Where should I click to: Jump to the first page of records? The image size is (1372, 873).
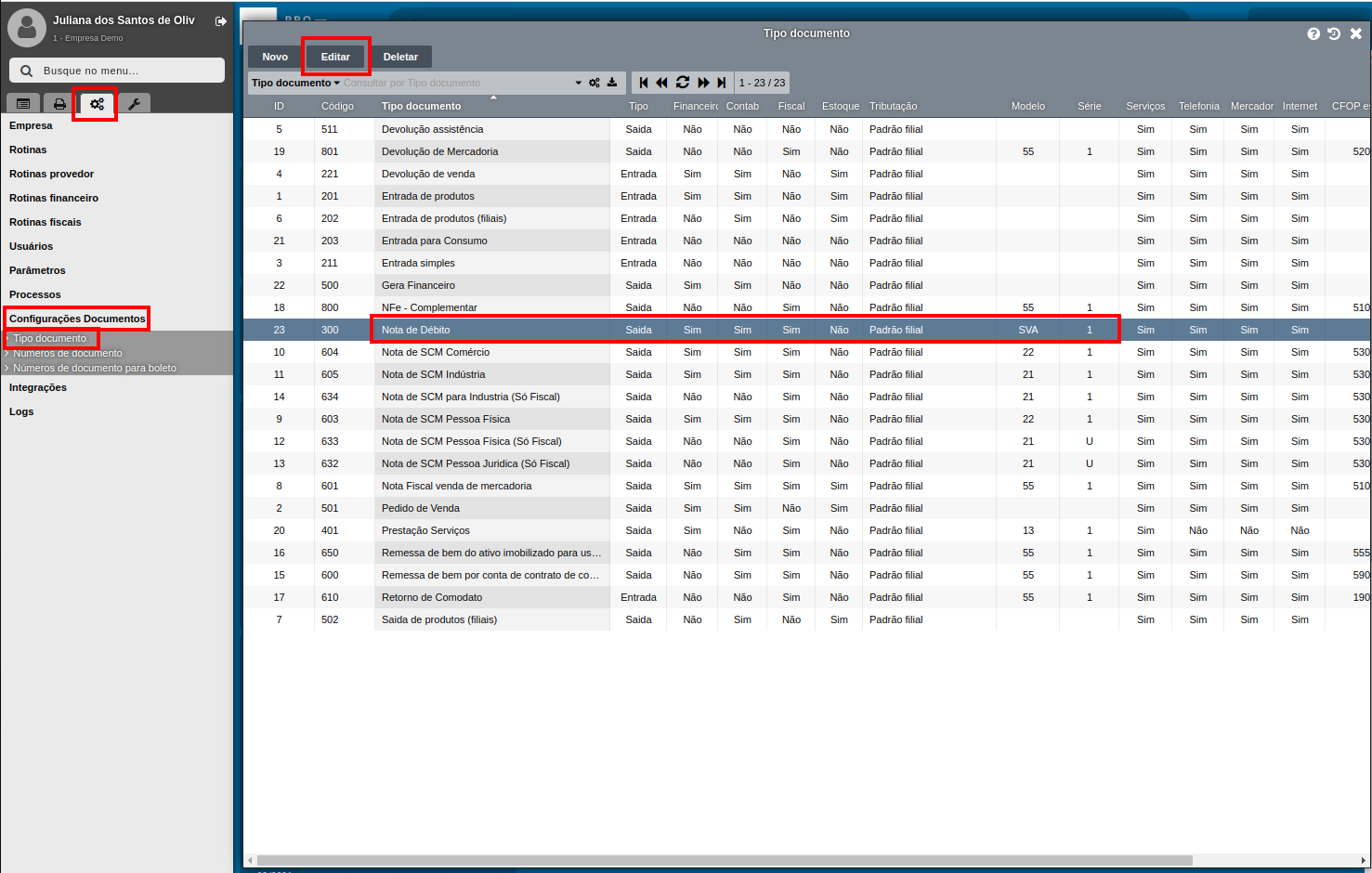coord(644,83)
